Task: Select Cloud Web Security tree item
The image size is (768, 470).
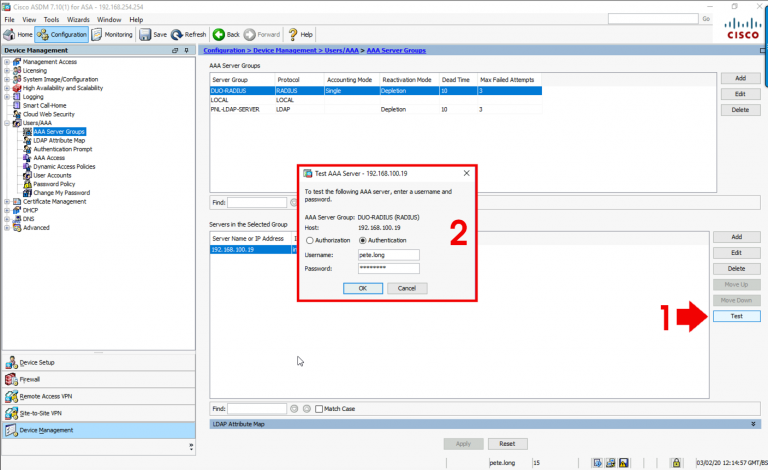Action: click(x=48, y=114)
